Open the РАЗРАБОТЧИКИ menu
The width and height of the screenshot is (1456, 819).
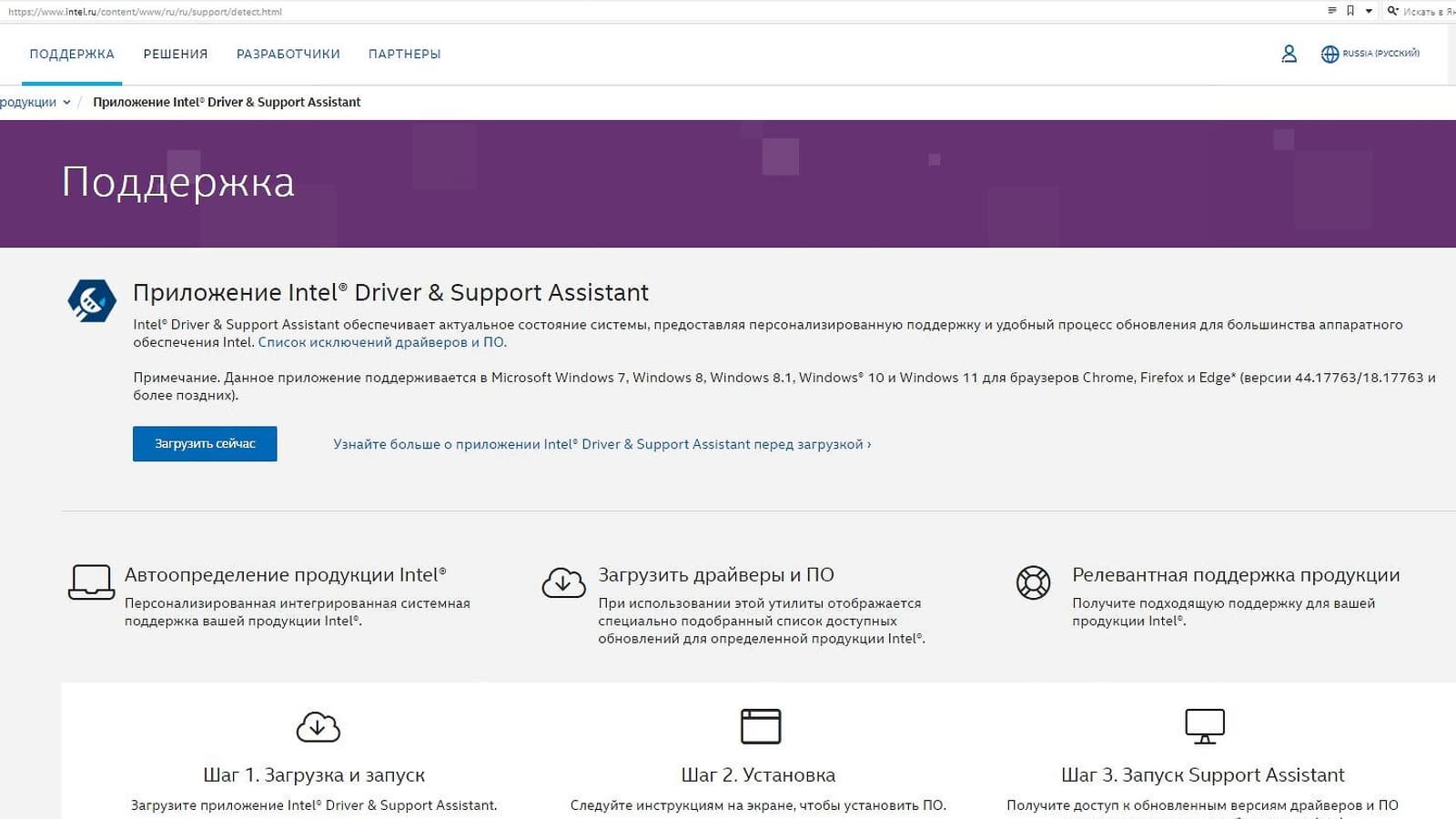tap(288, 54)
